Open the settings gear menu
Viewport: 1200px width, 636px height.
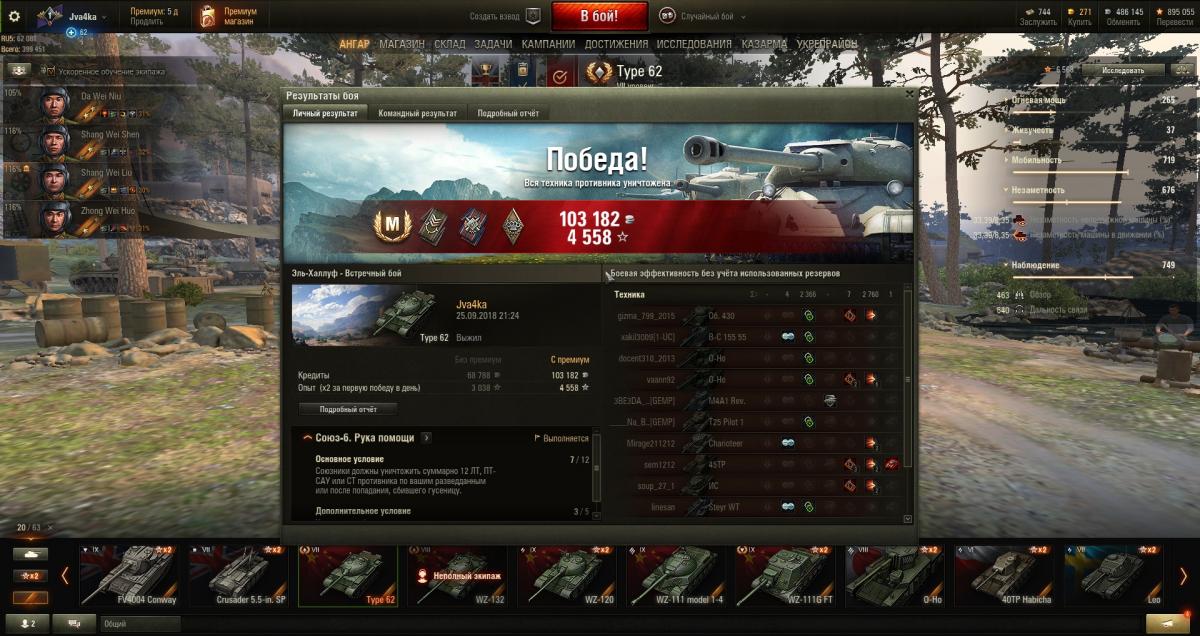coord(14,16)
